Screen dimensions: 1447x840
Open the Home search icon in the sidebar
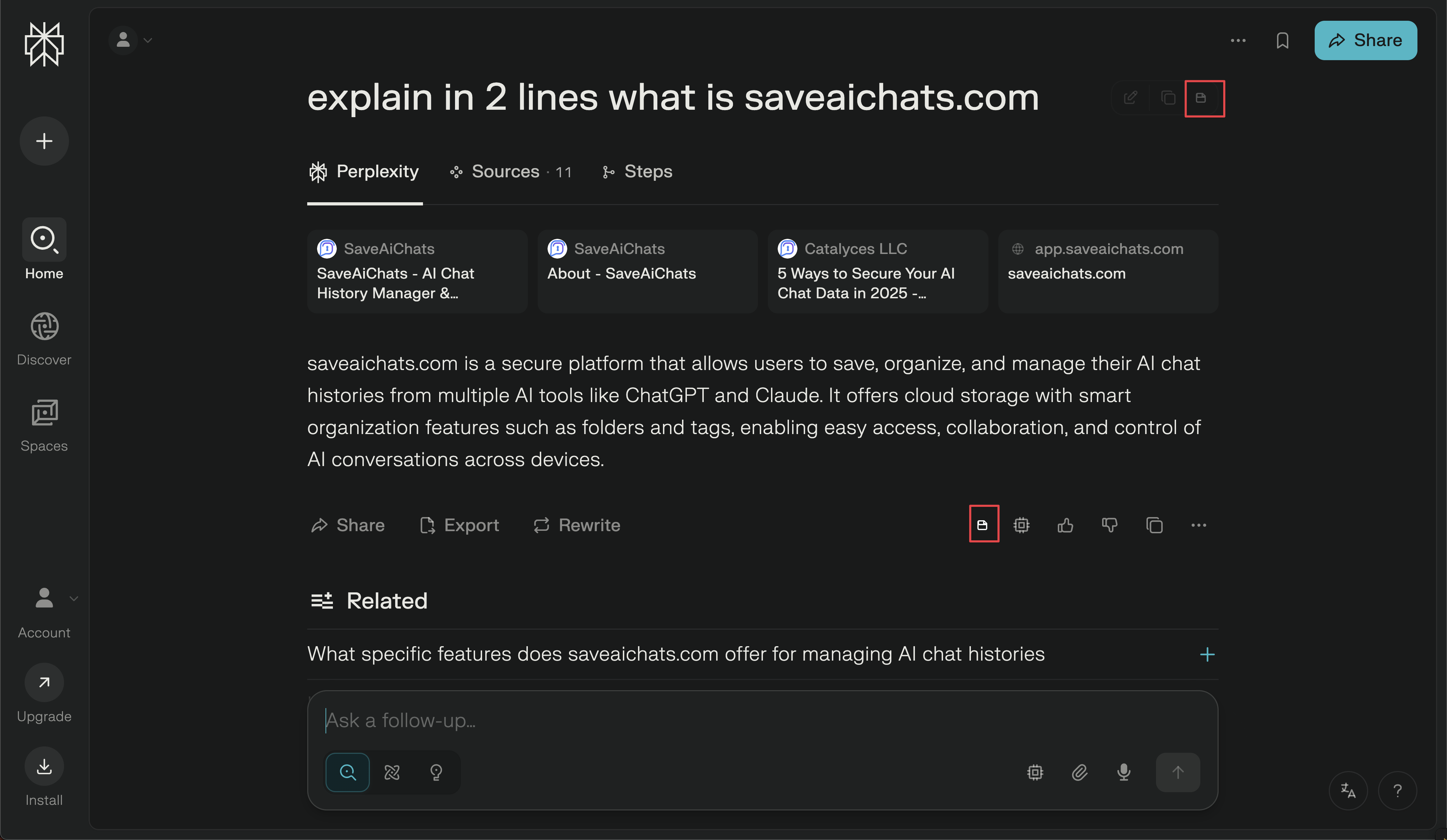coord(44,240)
